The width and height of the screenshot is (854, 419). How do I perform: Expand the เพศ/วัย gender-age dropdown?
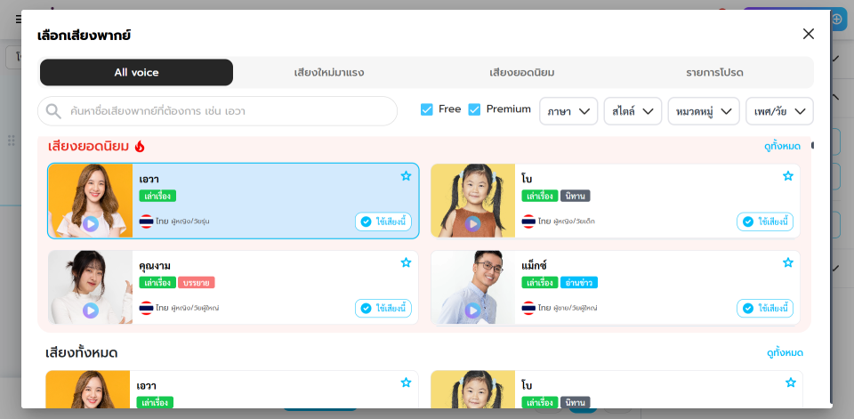point(779,111)
